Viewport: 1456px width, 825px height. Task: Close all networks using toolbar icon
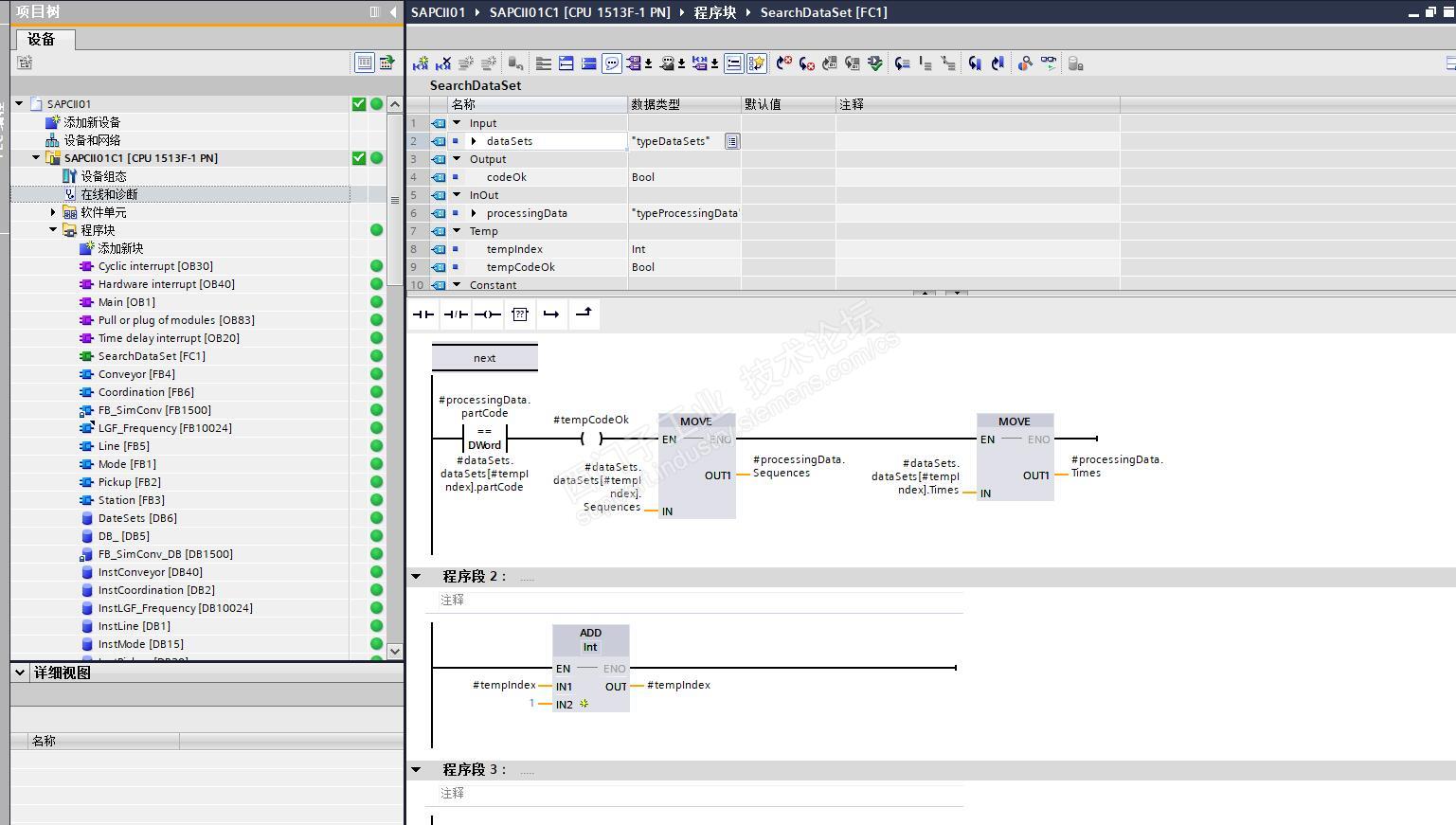(589, 63)
